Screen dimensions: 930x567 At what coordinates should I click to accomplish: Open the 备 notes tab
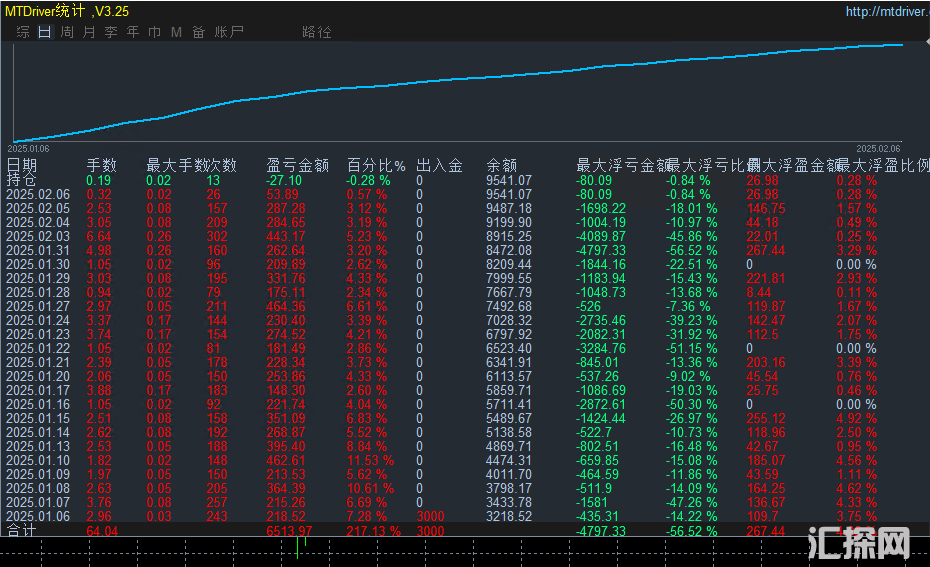[x=198, y=32]
